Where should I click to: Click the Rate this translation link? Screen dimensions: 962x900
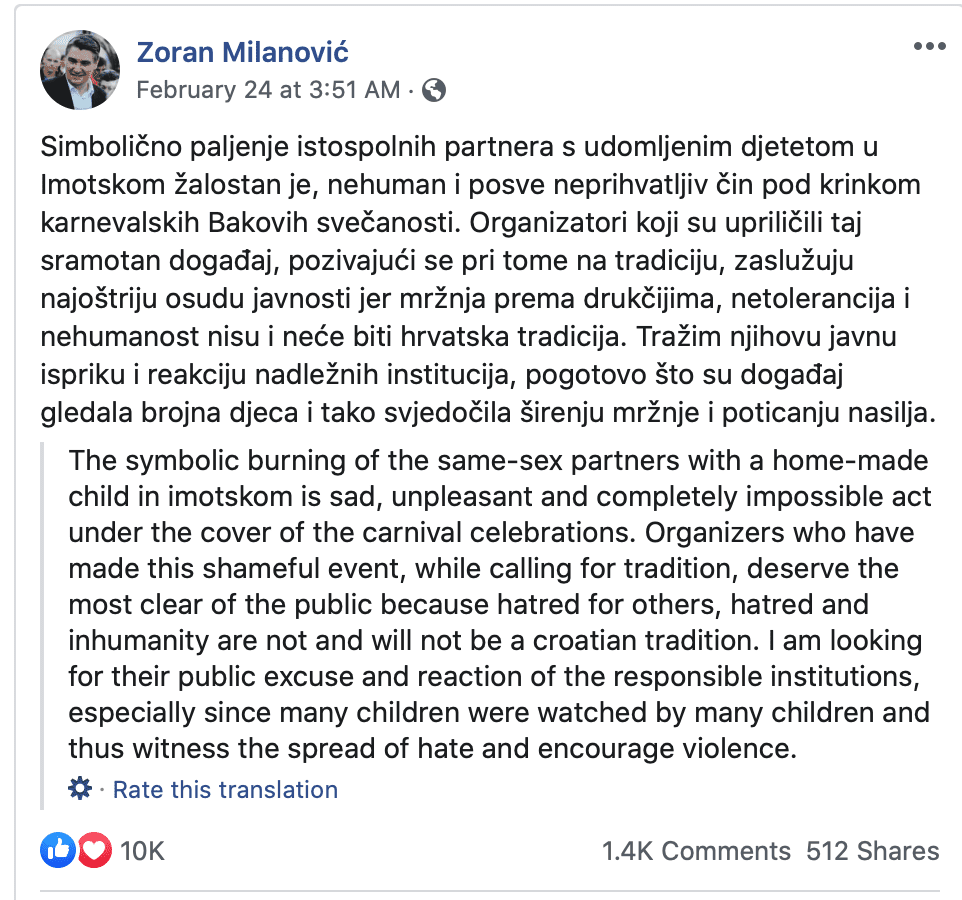pyautogui.click(x=225, y=789)
